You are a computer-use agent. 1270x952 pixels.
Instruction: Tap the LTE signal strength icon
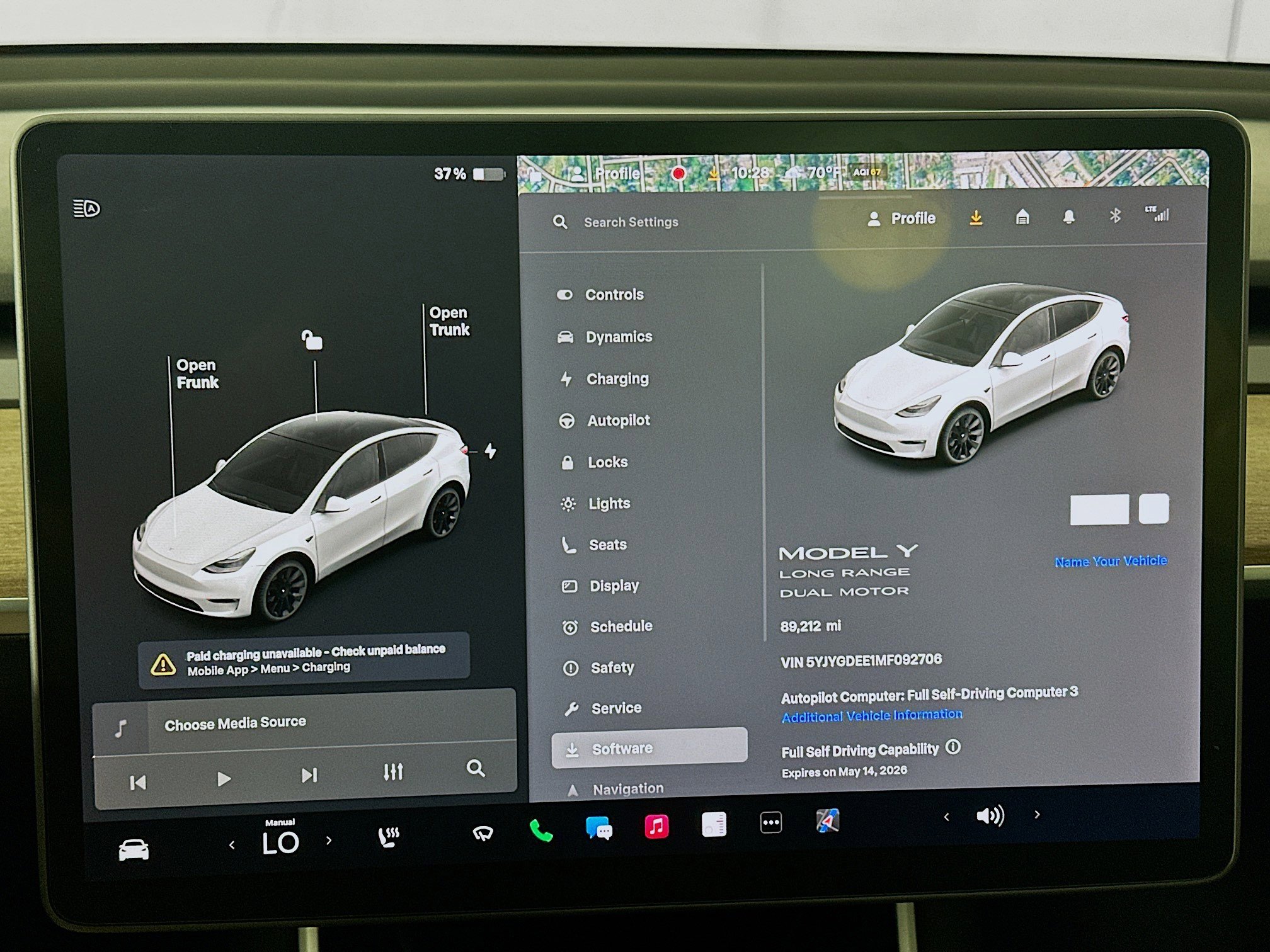pyautogui.click(x=1157, y=213)
